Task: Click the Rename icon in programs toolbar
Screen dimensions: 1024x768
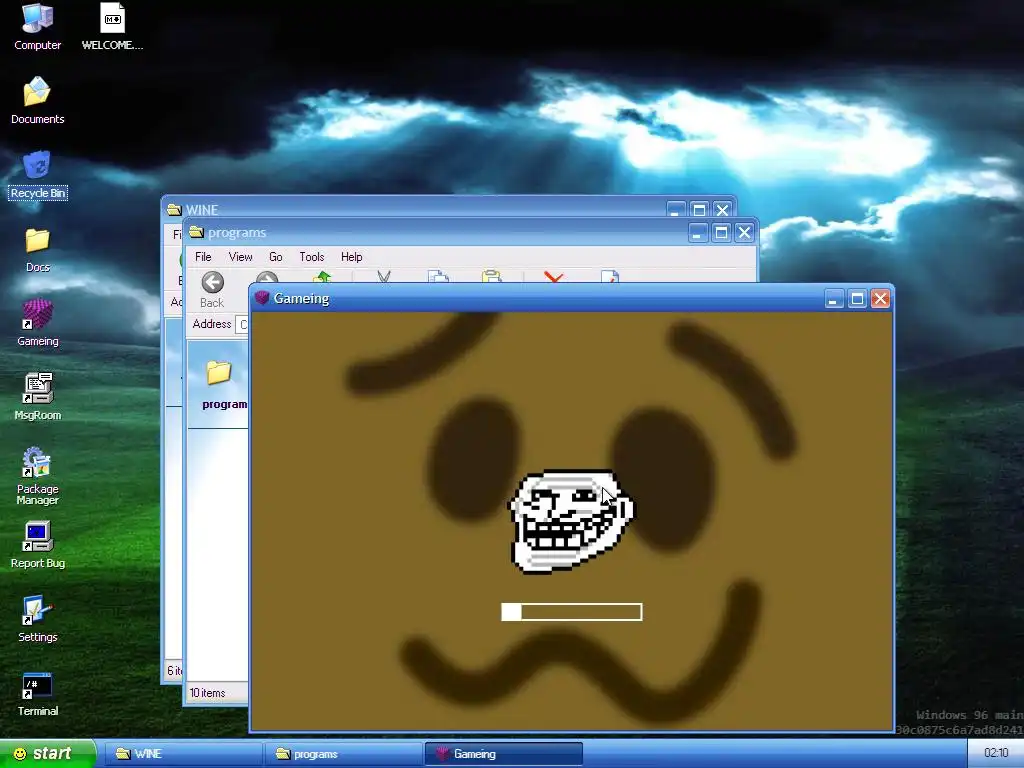Action: pos(609,277)
